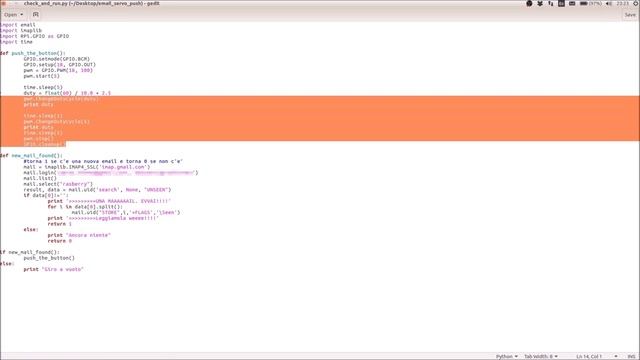Click the gedit window title check_and_run.py

[x=91, y=3]
